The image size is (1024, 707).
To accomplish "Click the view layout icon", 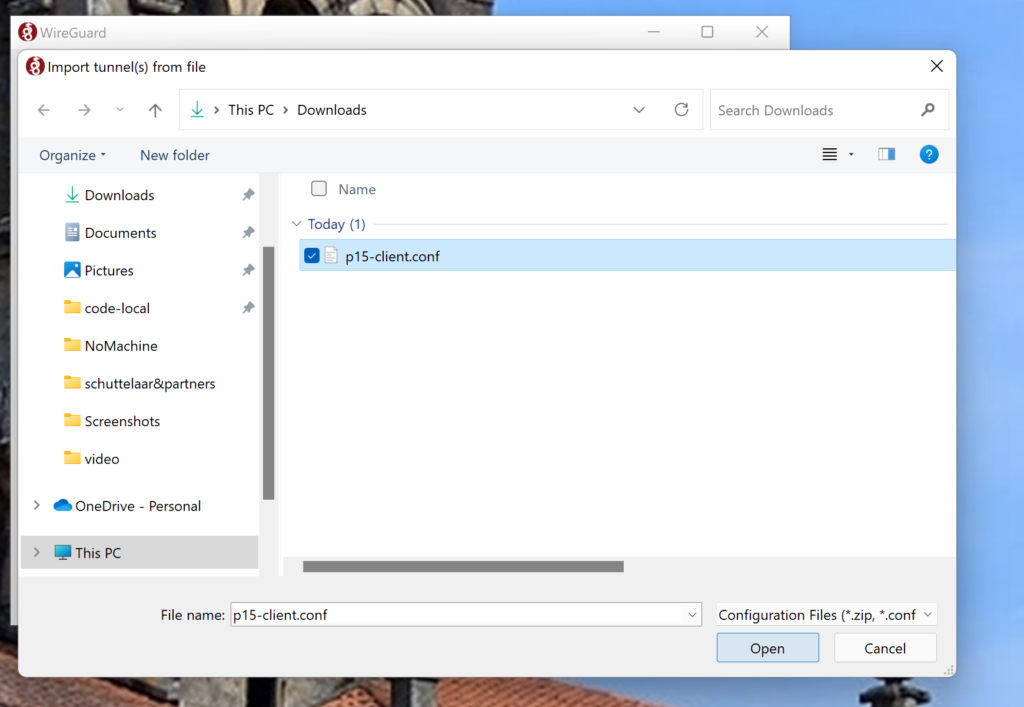I will (829, 154).
